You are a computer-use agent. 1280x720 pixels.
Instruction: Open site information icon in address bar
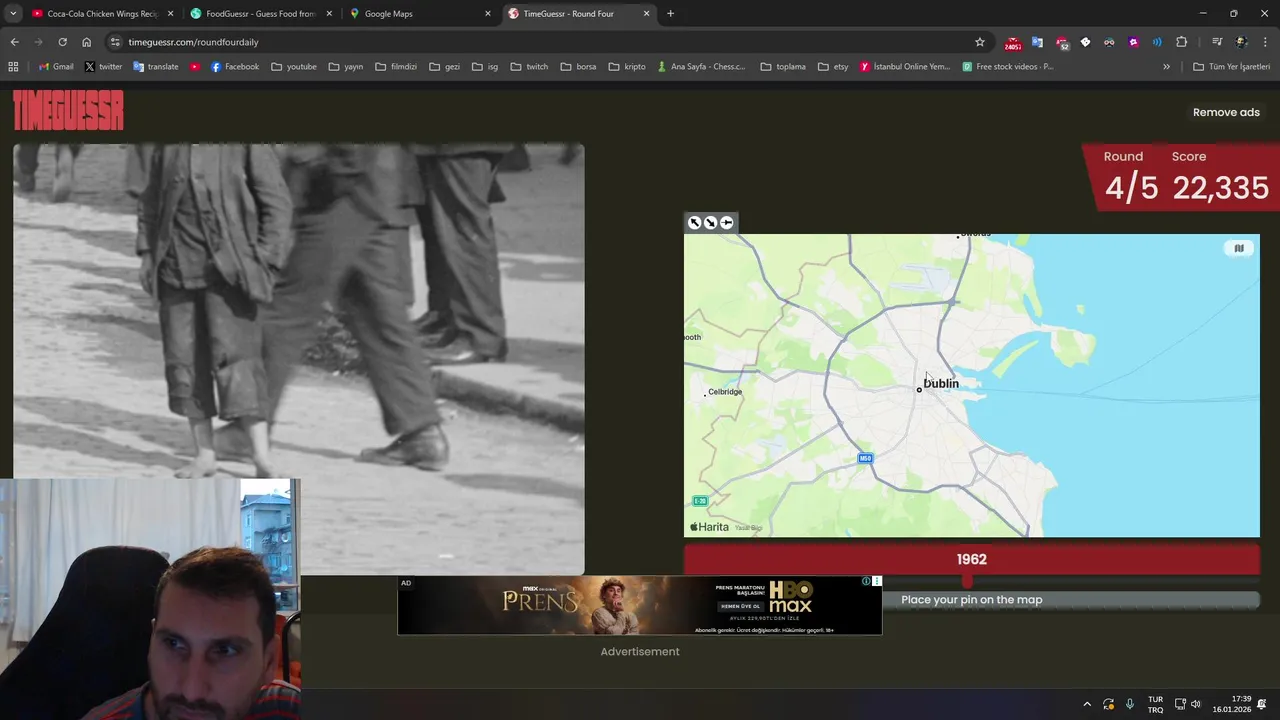click(116, 42)
